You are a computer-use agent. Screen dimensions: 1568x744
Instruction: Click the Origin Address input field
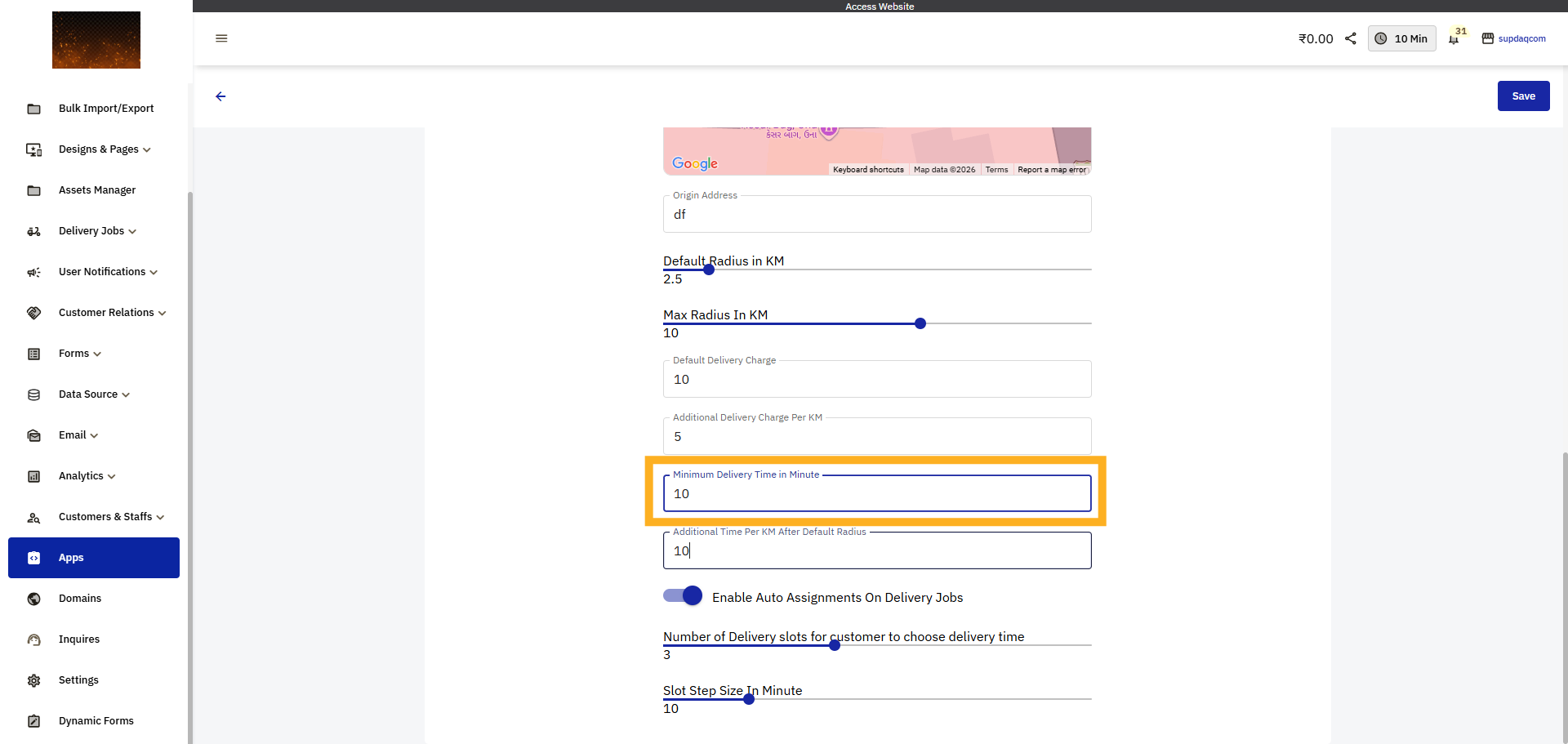tap(877, 214)
